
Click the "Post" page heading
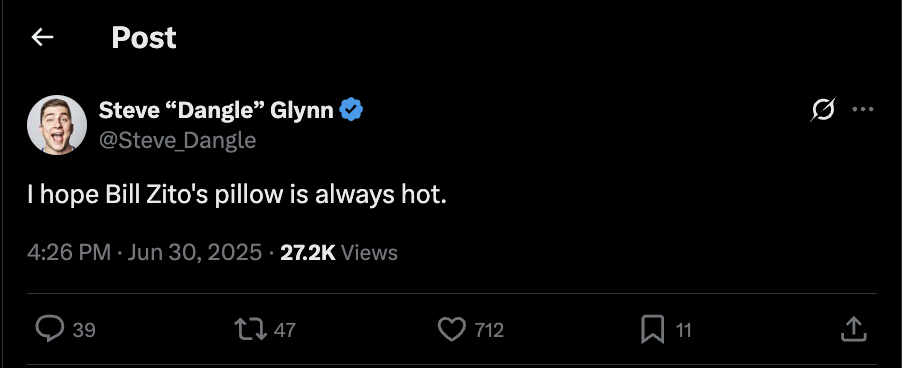pos(144,38)
